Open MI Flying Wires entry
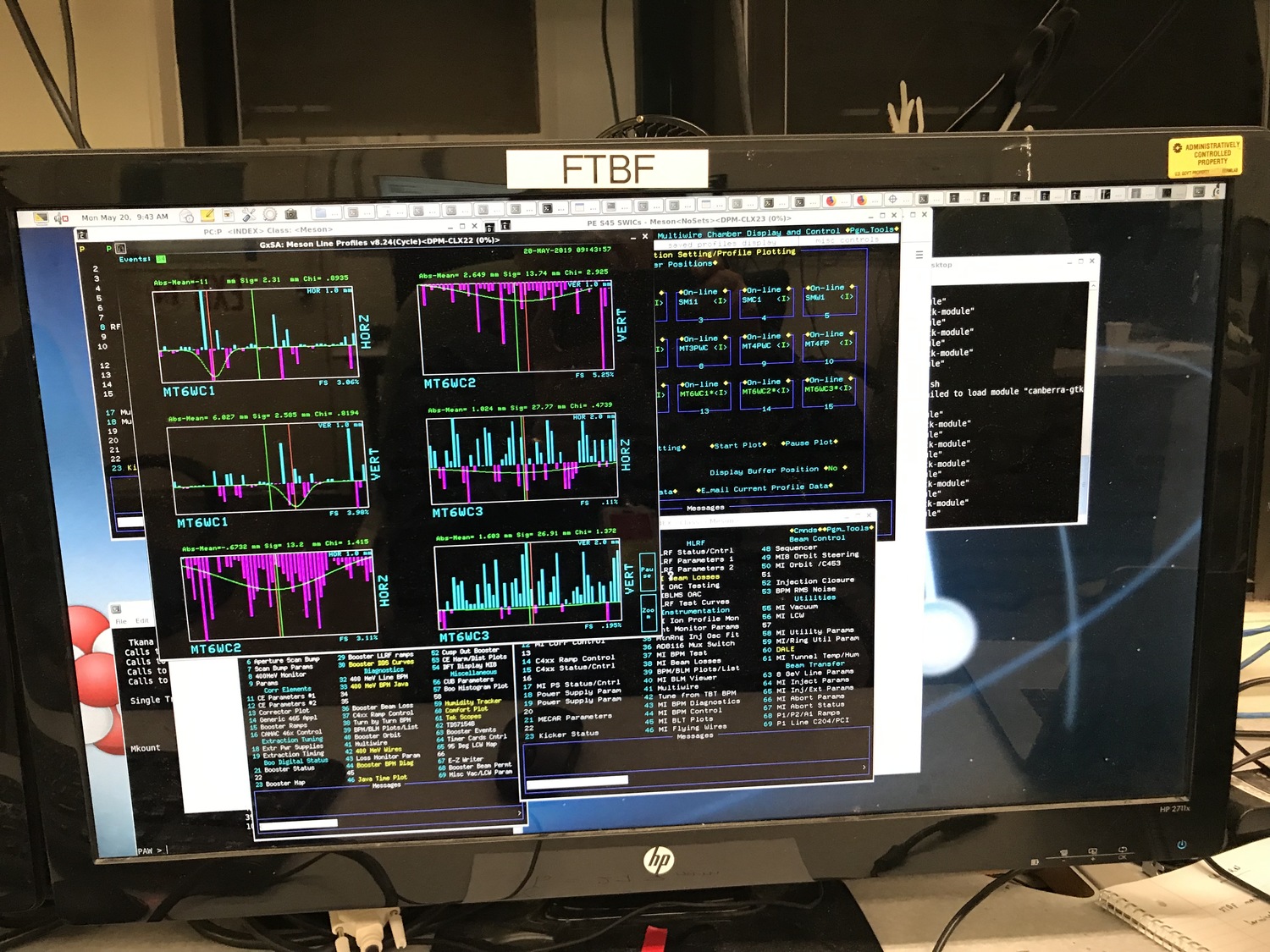The width and height of the screenshot is (1270, 952). [x=692, y=728]
